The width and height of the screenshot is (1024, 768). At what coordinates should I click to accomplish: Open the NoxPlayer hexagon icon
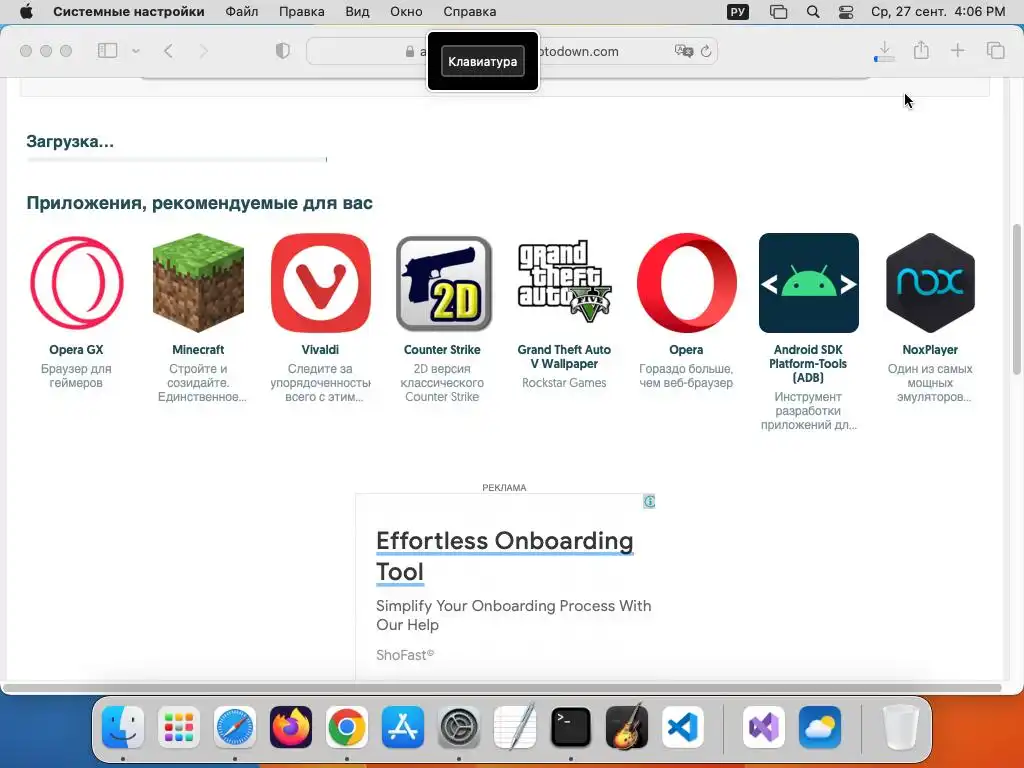(930, 283)
